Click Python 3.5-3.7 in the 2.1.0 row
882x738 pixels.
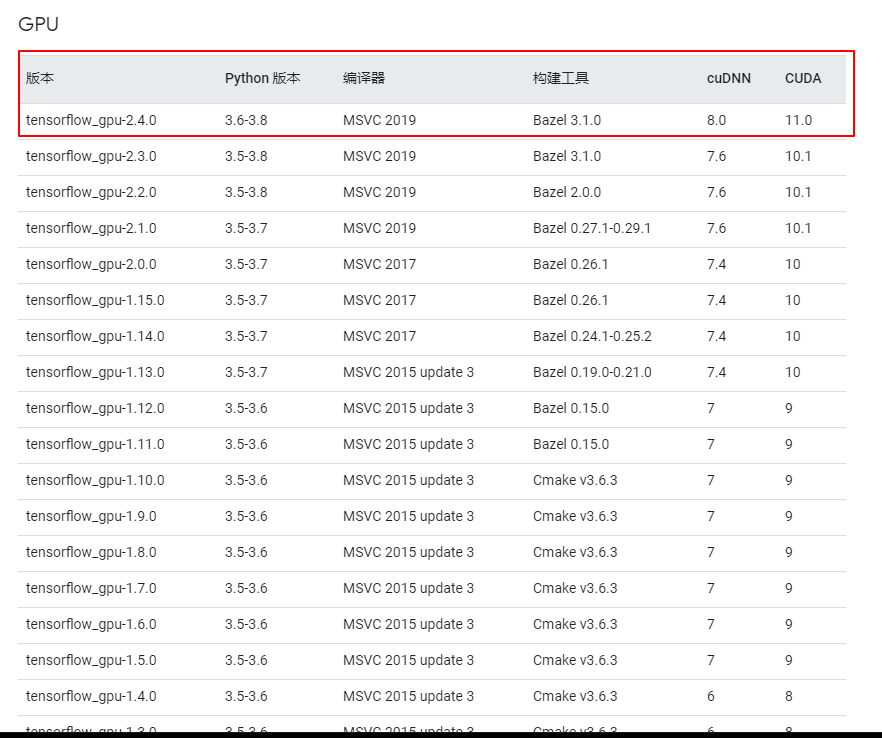(x=246, y=228)
